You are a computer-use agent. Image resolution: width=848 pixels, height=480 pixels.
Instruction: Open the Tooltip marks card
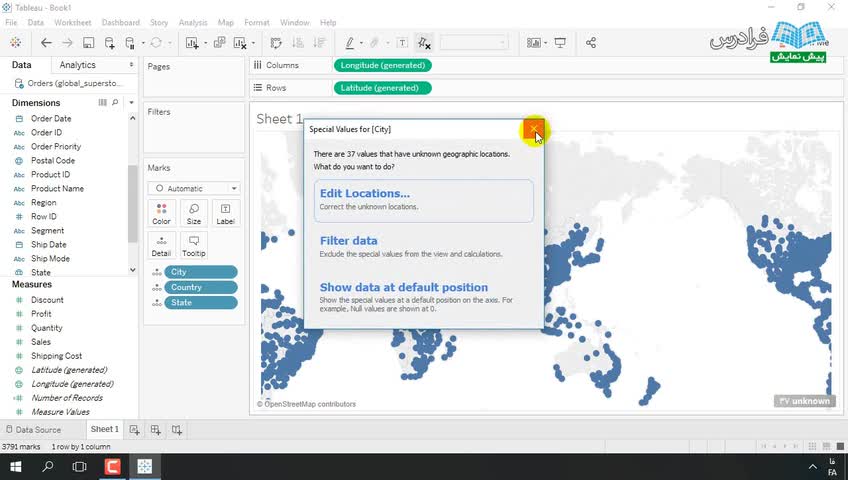194,245
